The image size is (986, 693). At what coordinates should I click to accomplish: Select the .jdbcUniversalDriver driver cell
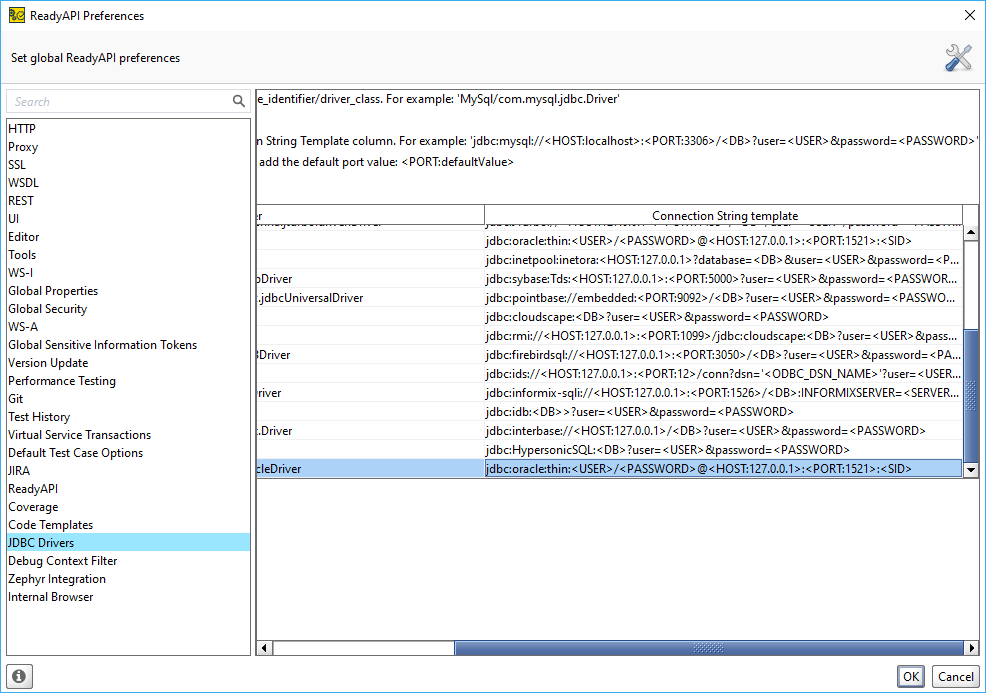(370, 297)
